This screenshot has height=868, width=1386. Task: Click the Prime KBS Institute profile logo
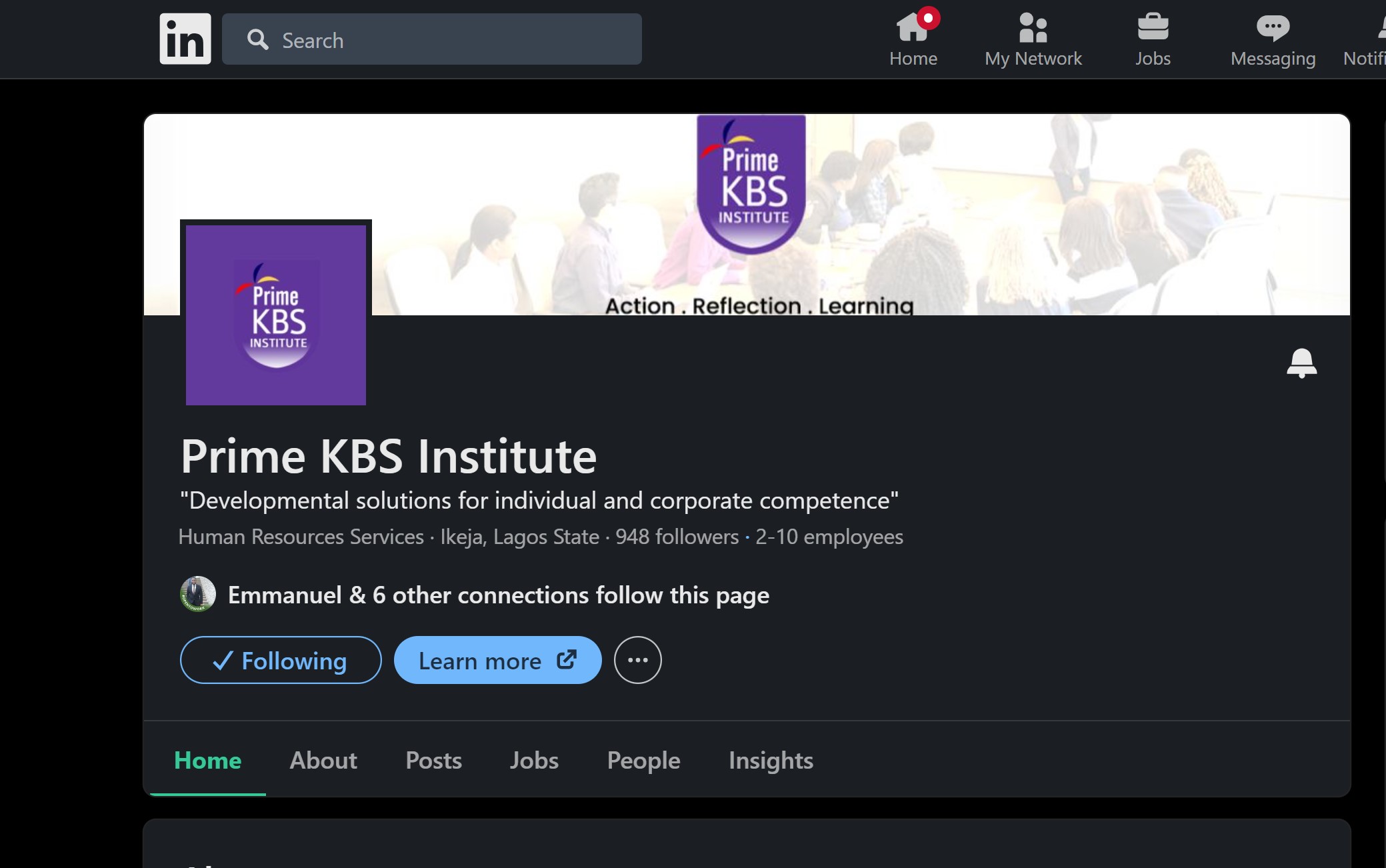[x=276, y=315]
